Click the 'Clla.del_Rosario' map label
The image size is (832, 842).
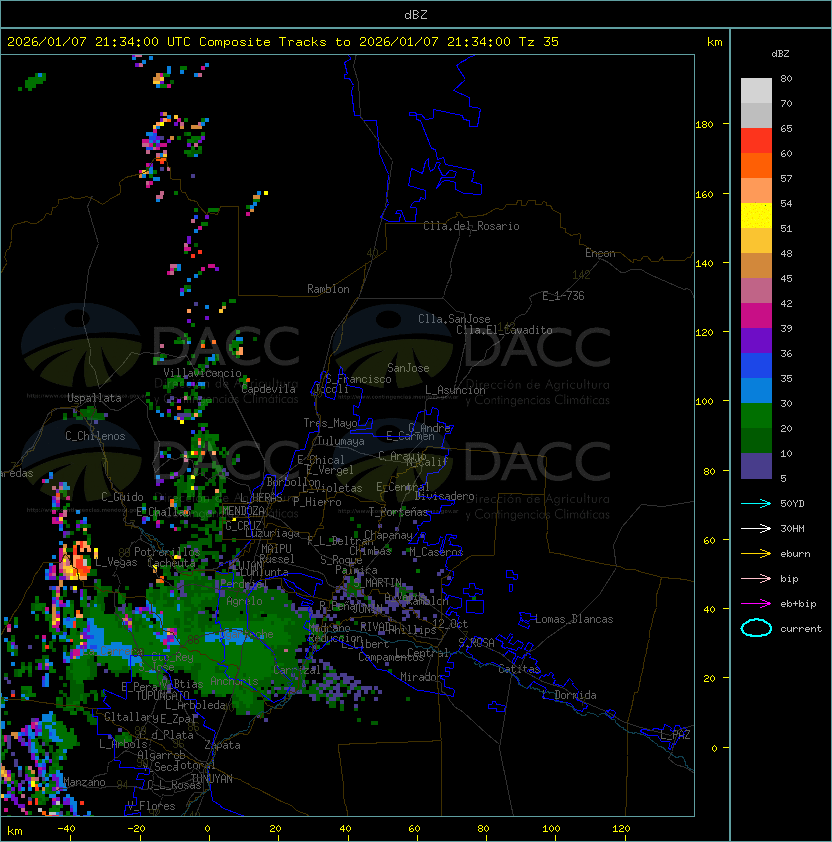click(x=471, y=226)
